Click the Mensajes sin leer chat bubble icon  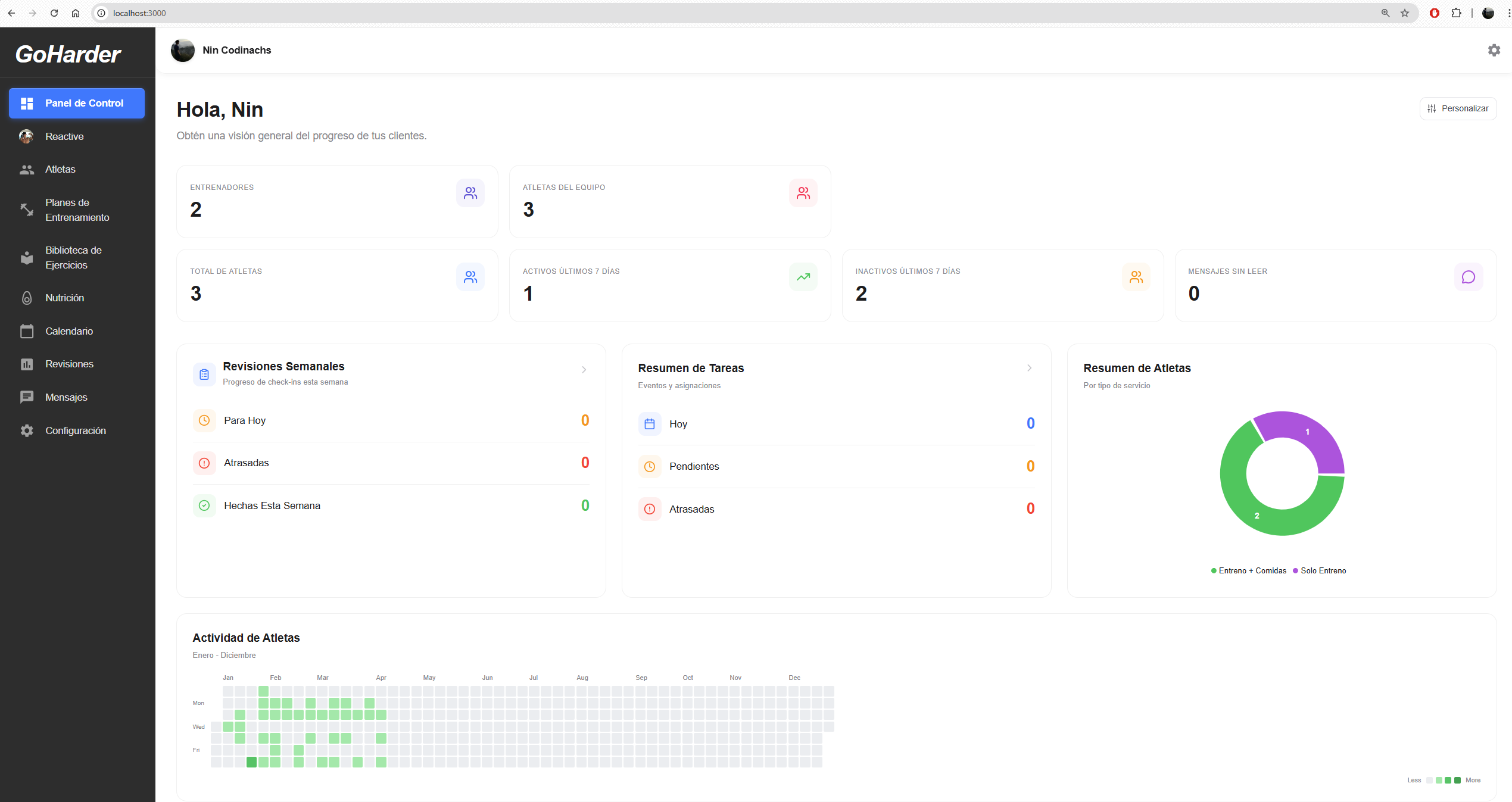coord(1469,277)
